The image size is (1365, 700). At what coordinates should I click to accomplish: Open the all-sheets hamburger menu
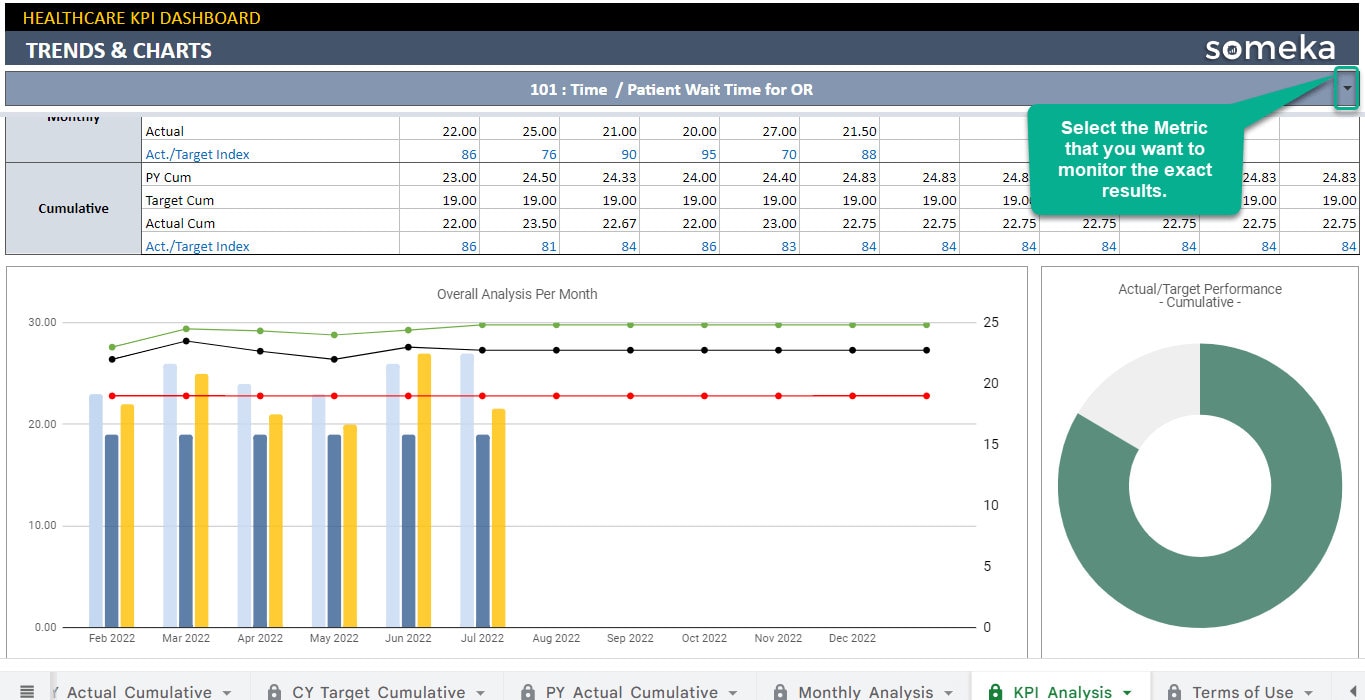[x=29, y=691]
